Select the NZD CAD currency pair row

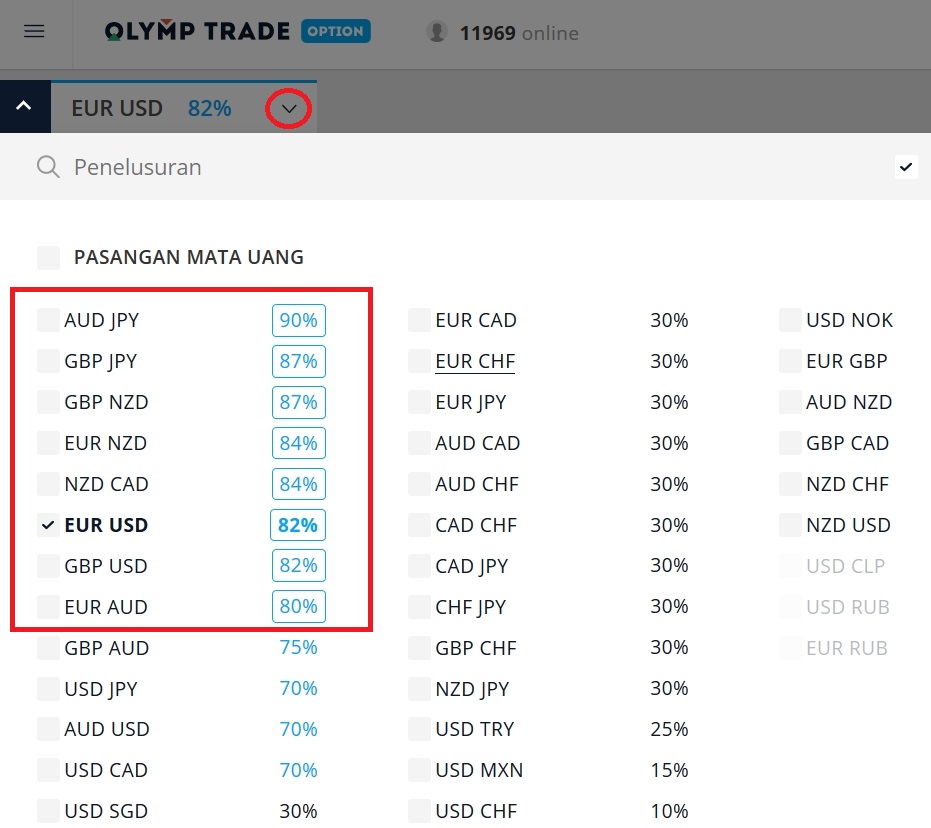[105, 484]
